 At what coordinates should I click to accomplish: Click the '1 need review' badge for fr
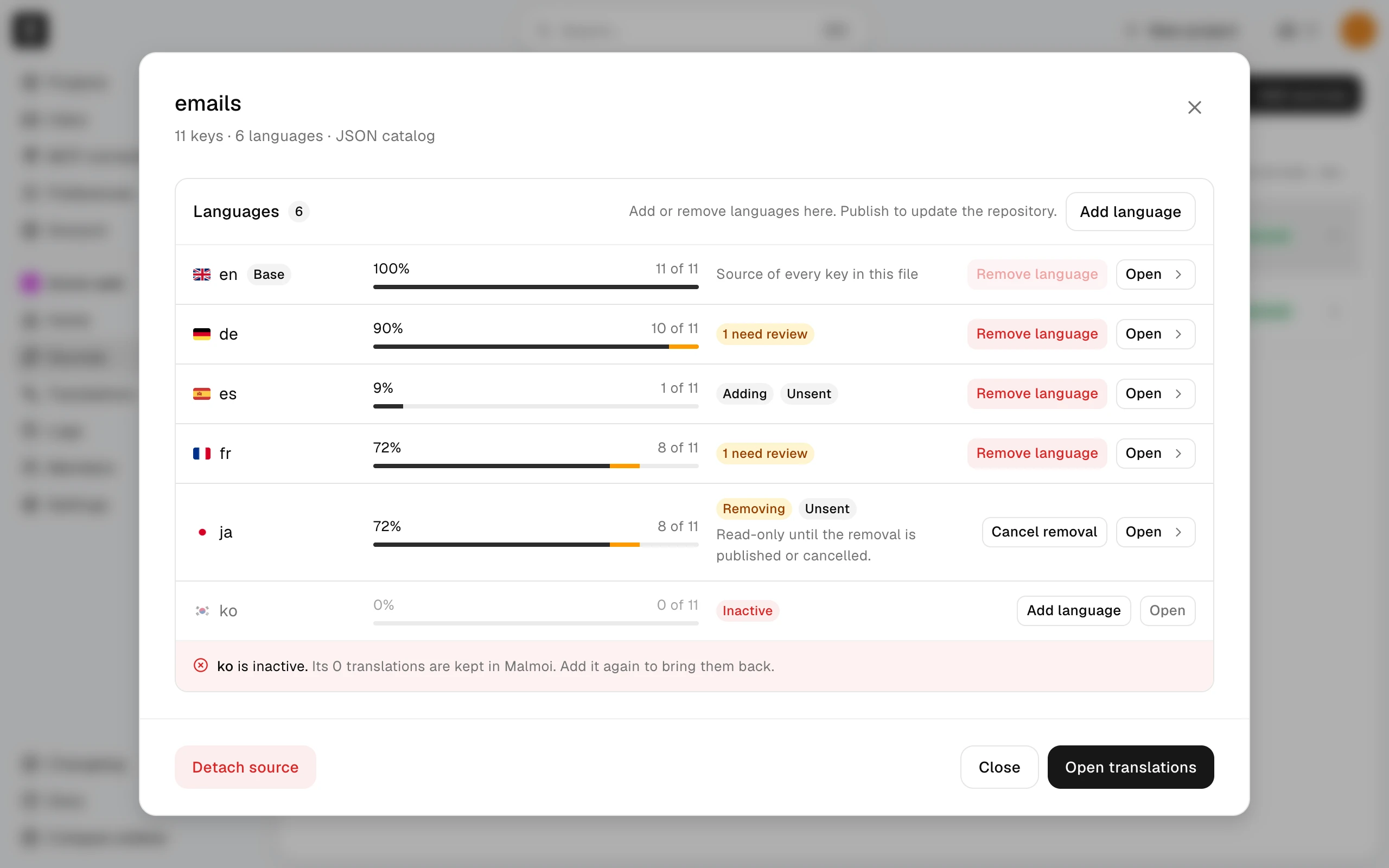(x=764, y=454)
